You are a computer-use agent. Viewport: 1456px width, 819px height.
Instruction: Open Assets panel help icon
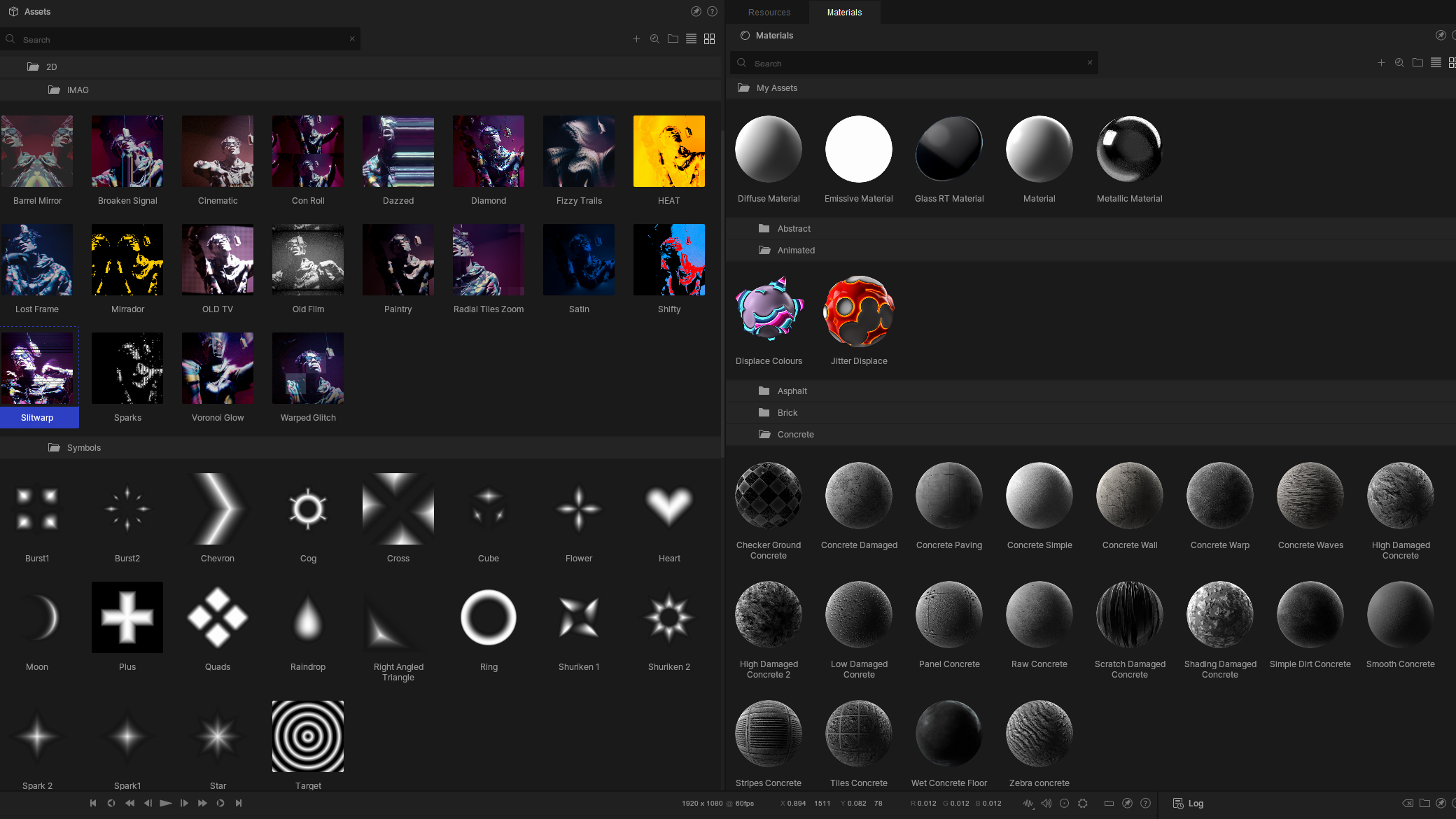pyautogui.click(x=712, y=11)
